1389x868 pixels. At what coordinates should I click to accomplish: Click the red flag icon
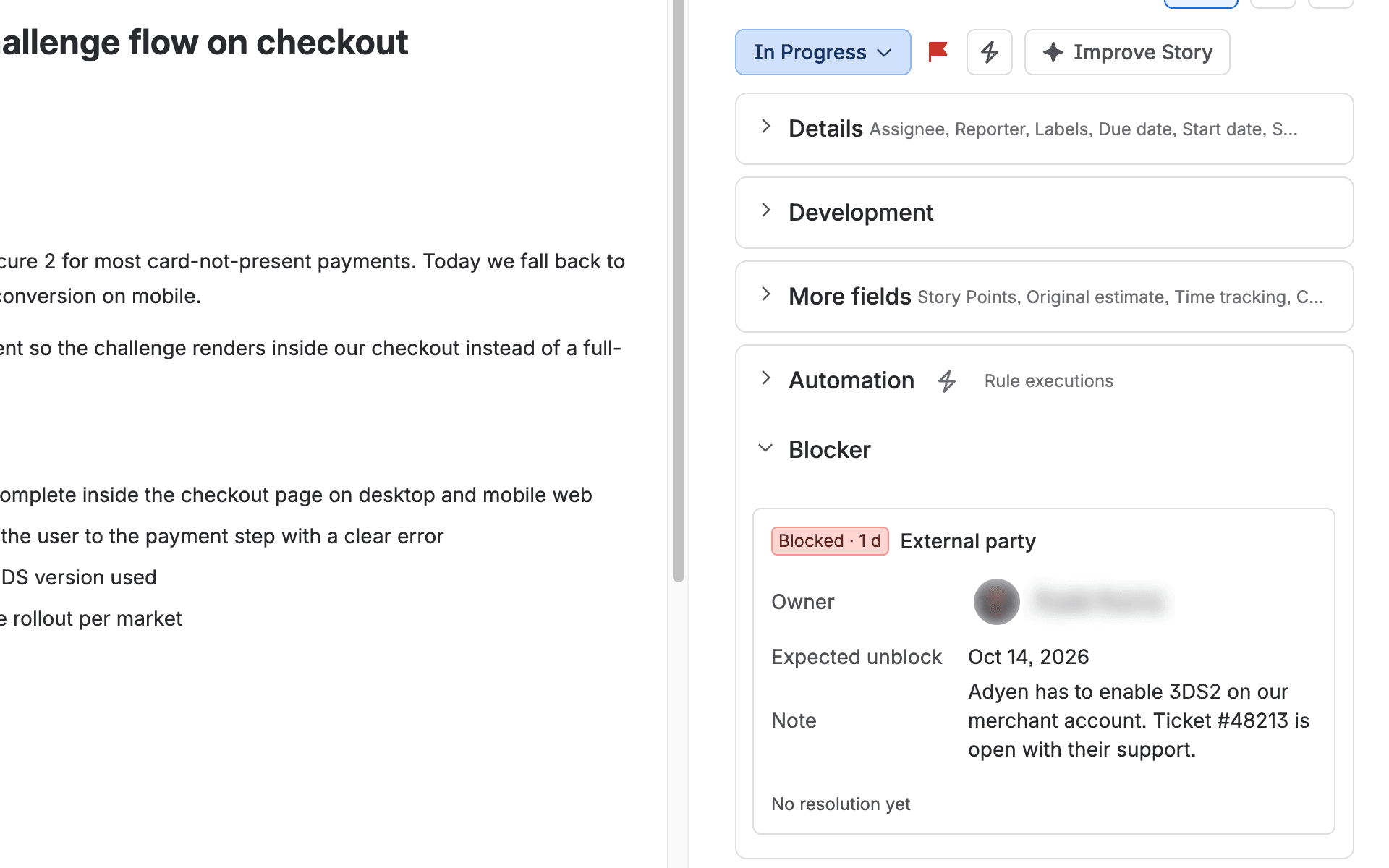(x=938, y=52)
